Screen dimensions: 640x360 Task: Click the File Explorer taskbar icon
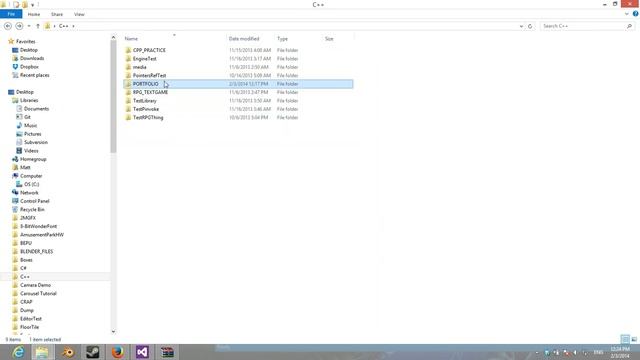click(42, 352)
